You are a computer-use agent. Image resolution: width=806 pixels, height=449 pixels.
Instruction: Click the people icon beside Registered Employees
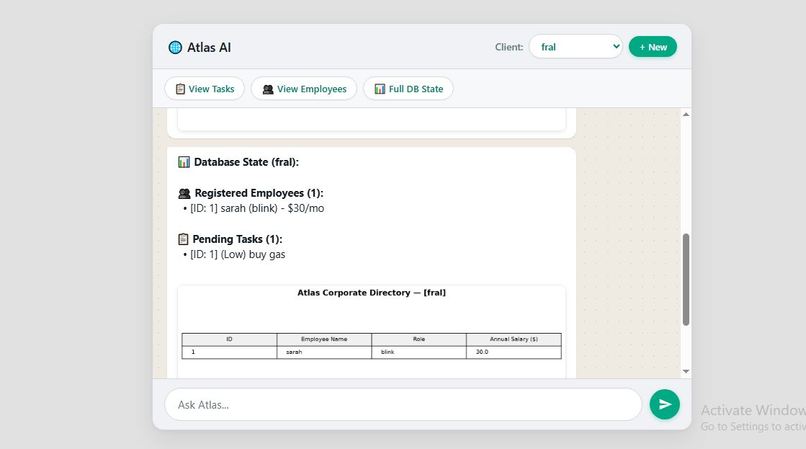tap(184, 193)
